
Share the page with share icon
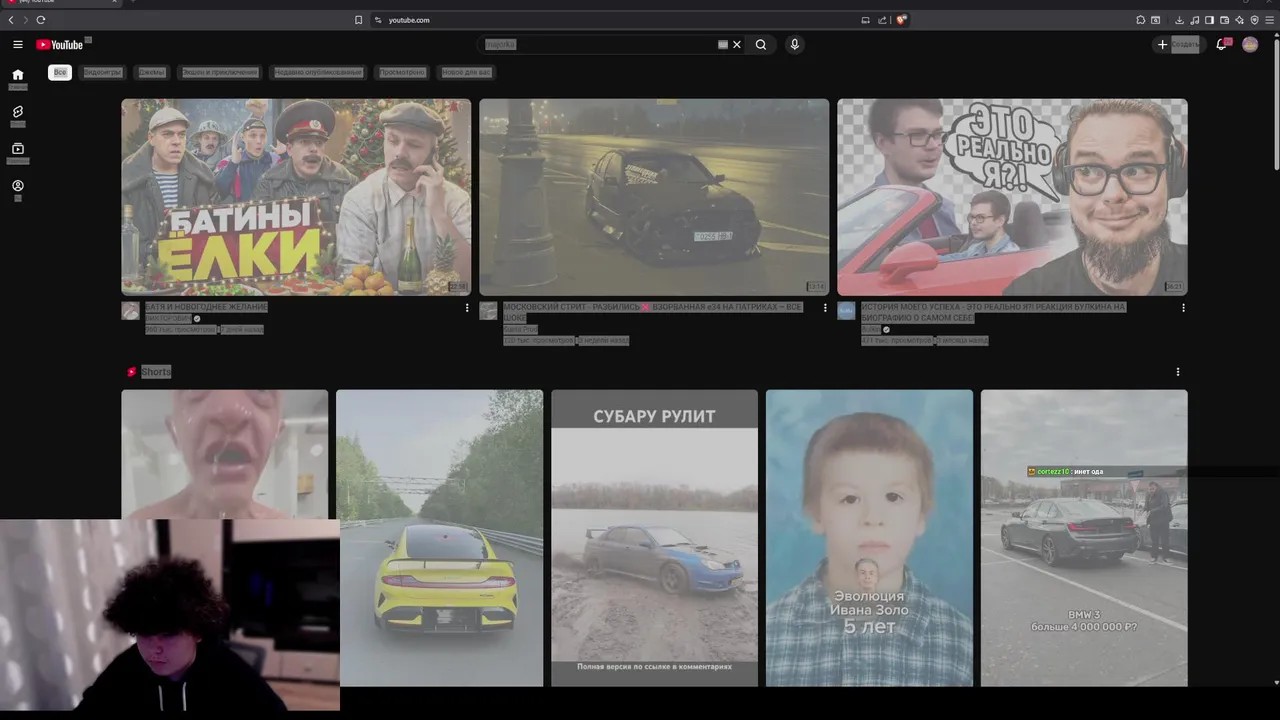tap(882, 20)
